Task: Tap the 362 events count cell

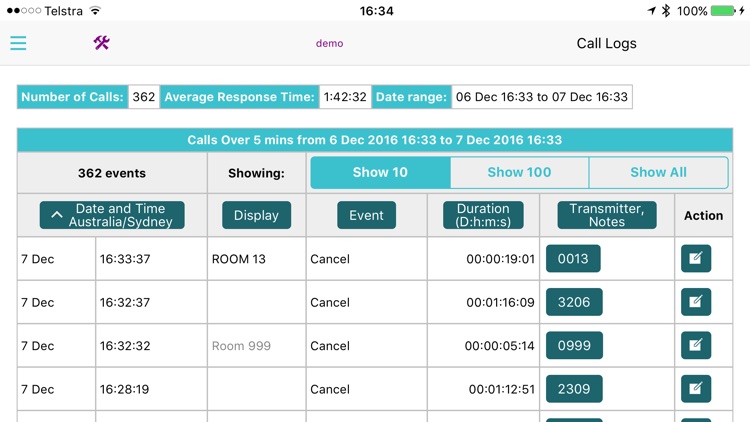Action: point(112,173)
